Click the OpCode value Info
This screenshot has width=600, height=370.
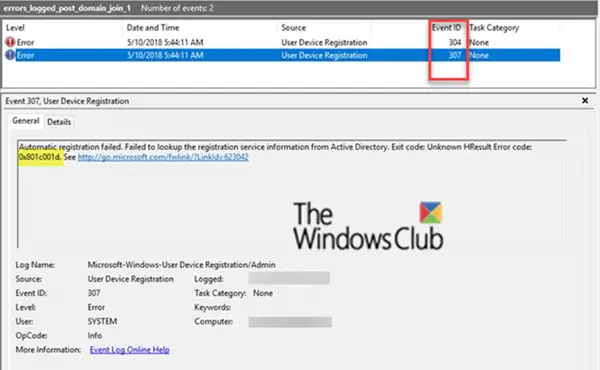pos(95,336)
